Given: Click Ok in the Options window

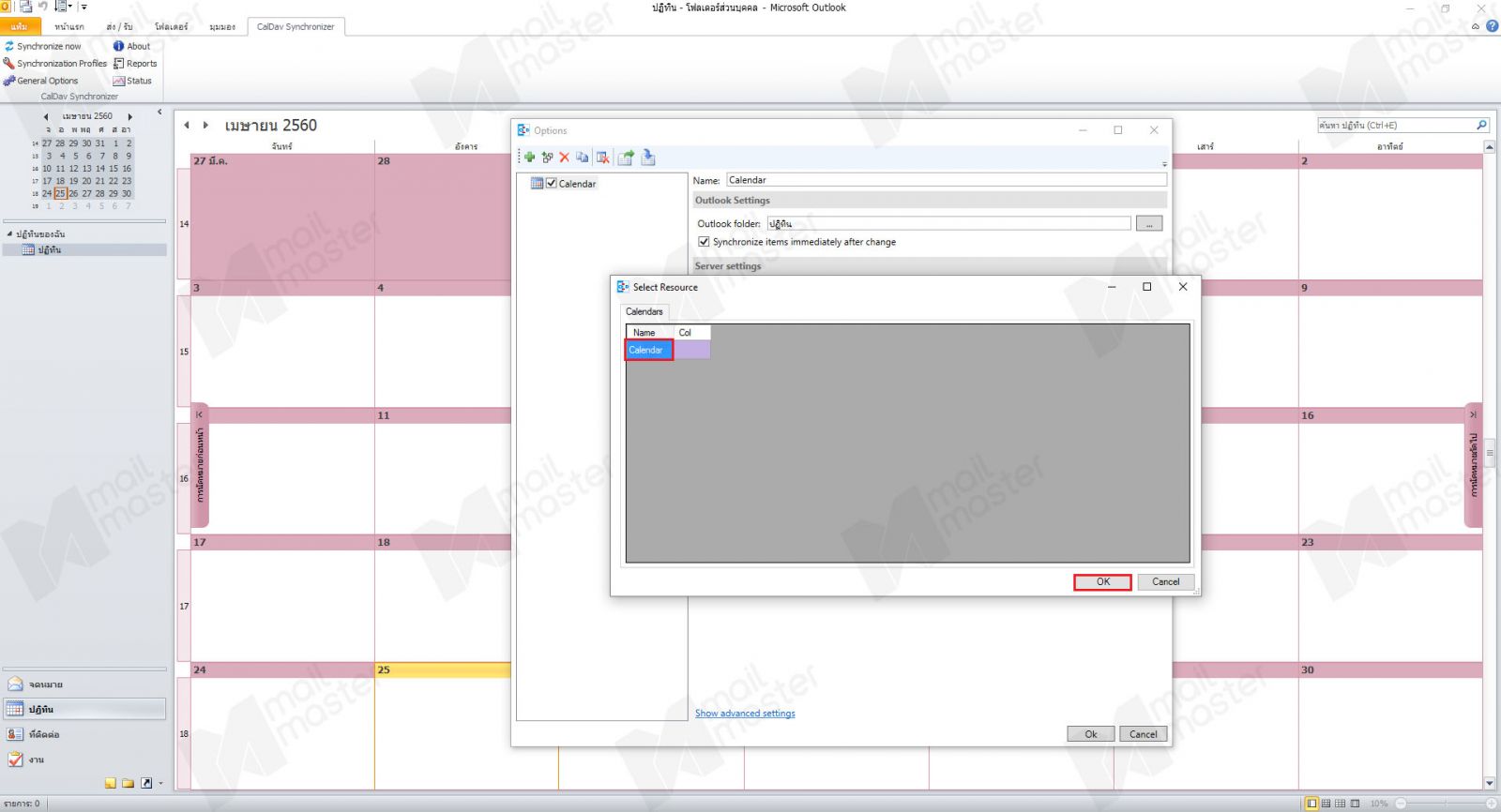Looking at the screenshot, I should tap(1091, 734).
